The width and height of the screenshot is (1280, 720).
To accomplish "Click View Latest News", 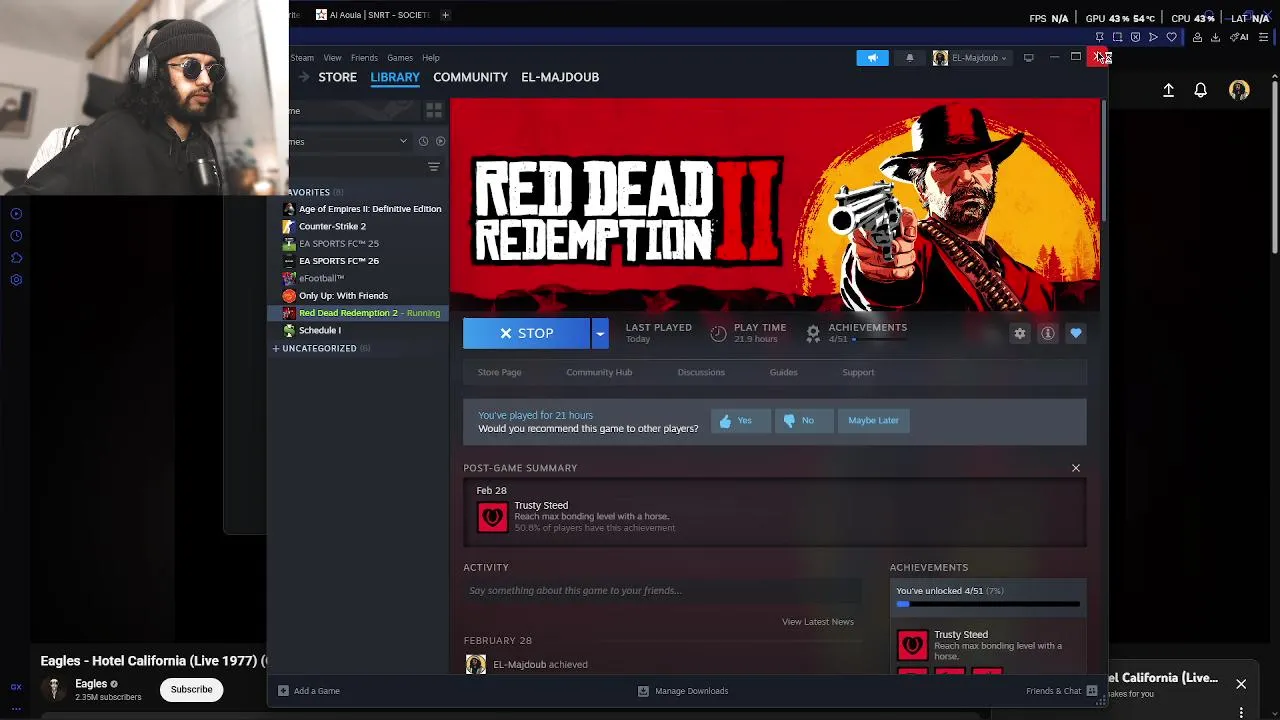I will [x=818, y=622].
